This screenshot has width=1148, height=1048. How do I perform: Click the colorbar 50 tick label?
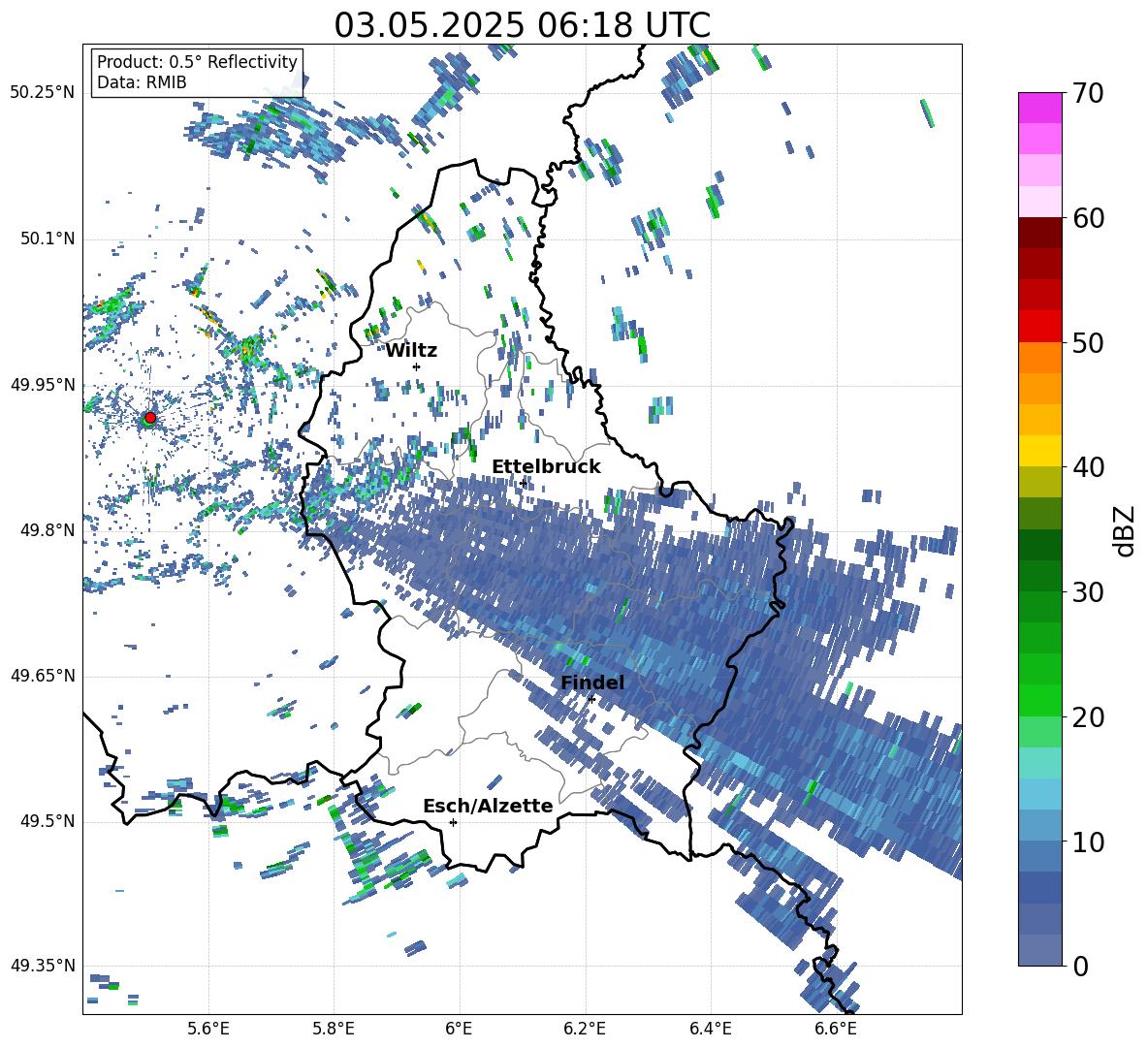(x=1088, y=342)
